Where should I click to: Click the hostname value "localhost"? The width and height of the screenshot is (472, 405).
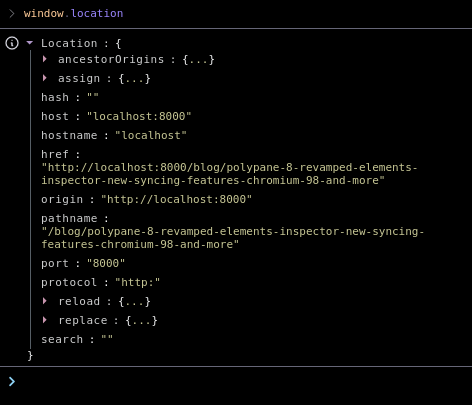pyautogui.click(x=151, y=135)
